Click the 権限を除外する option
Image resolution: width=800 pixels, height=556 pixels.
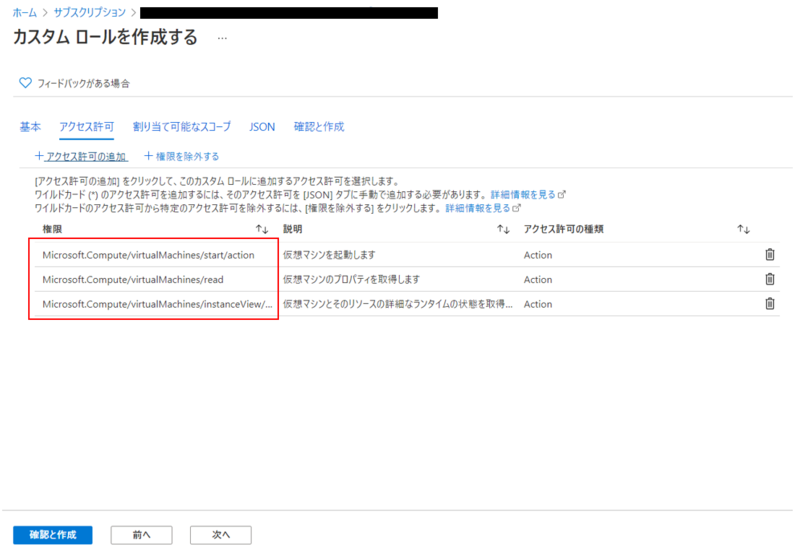point(182,156)
